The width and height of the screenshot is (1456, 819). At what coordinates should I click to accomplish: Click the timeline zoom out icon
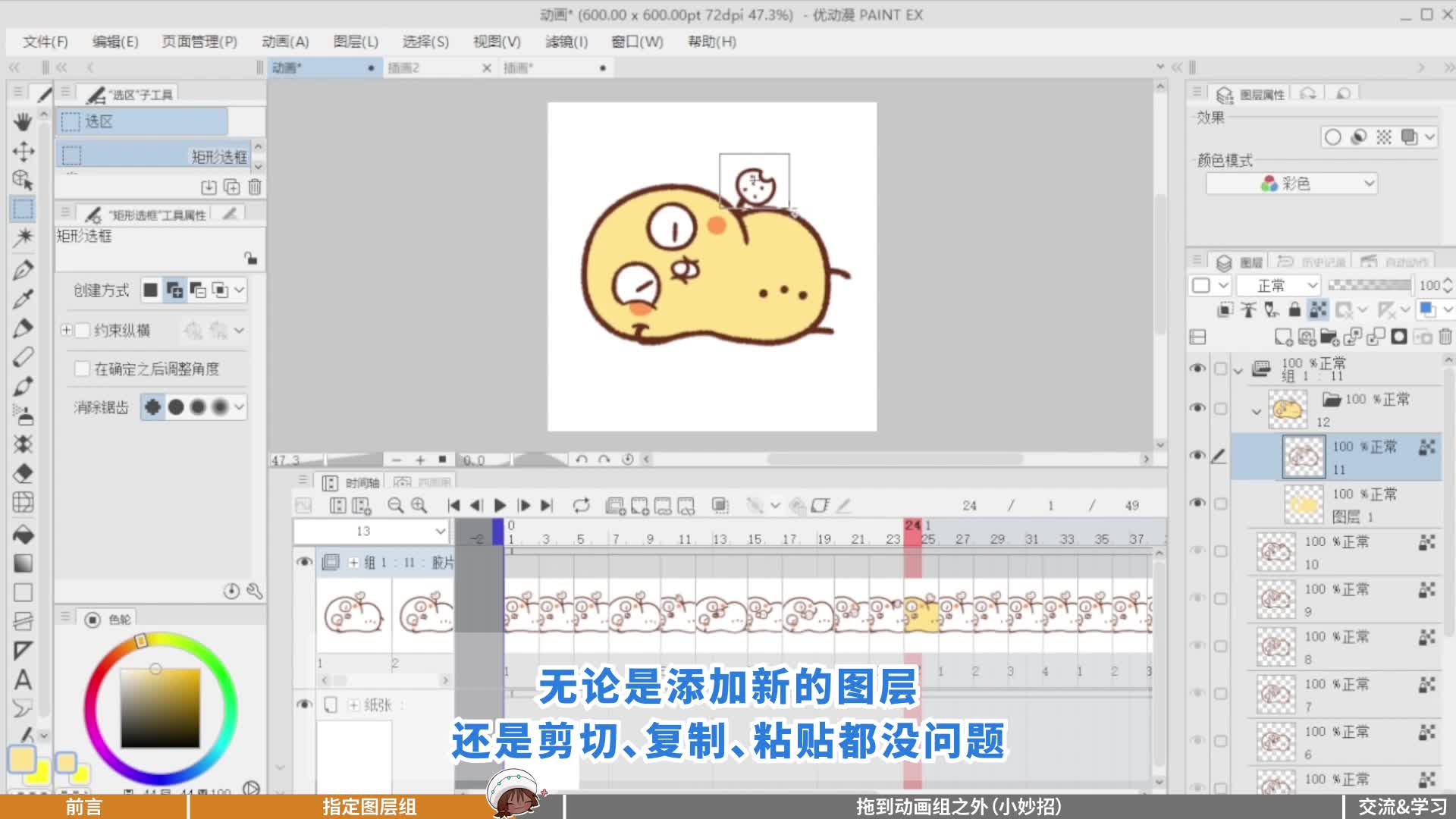(395, 505)
